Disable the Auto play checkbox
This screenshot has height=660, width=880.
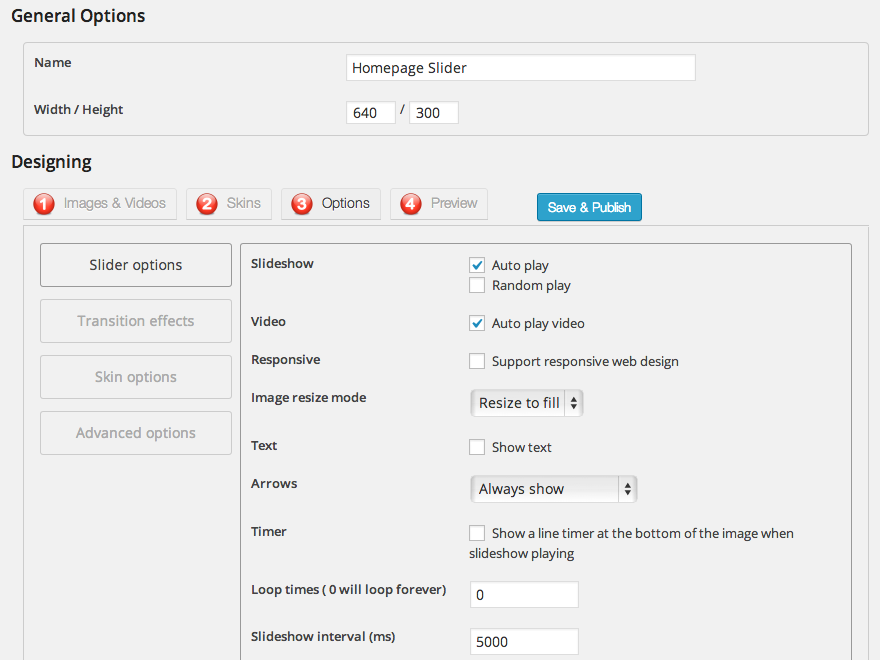(477, 265)
